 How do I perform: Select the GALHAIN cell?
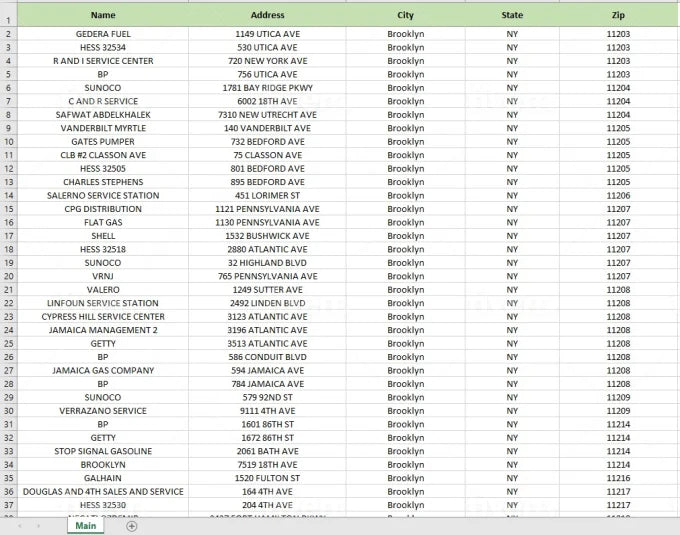coord(103,477)
